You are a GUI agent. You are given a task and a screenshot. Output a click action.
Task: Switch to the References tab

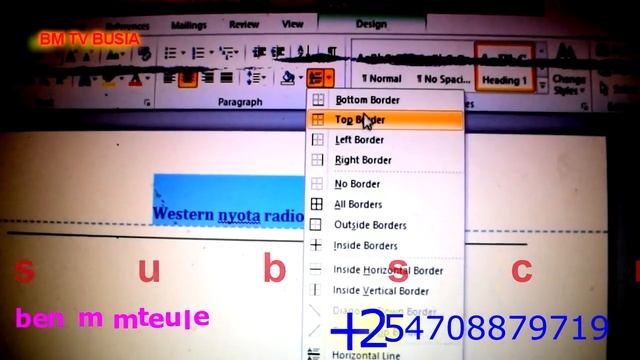(127, 27)
